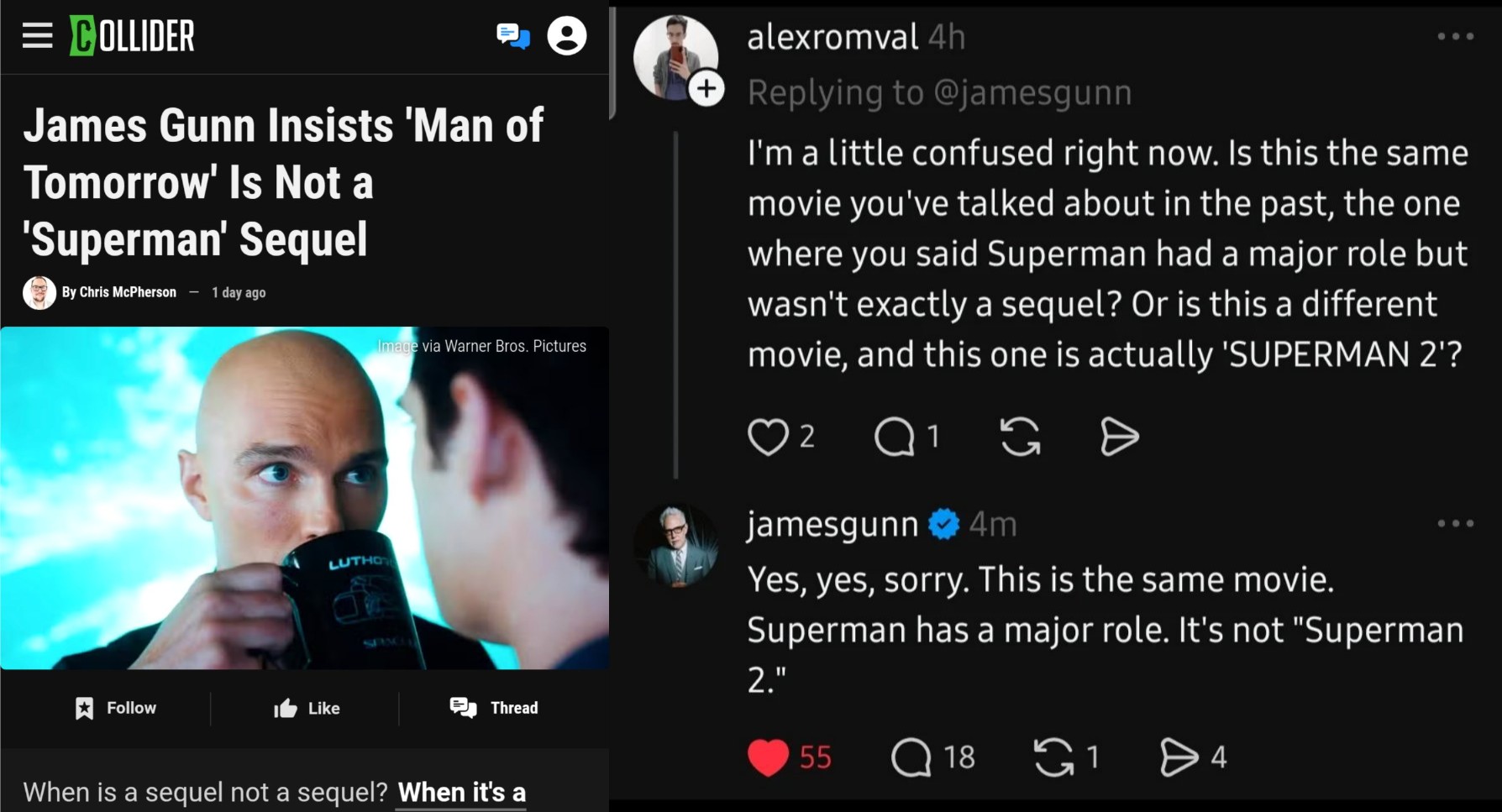The width and height of the screenshot is (1502, 812).
Task: Share James Gunn's reply via send icon
Action: 1179,757
